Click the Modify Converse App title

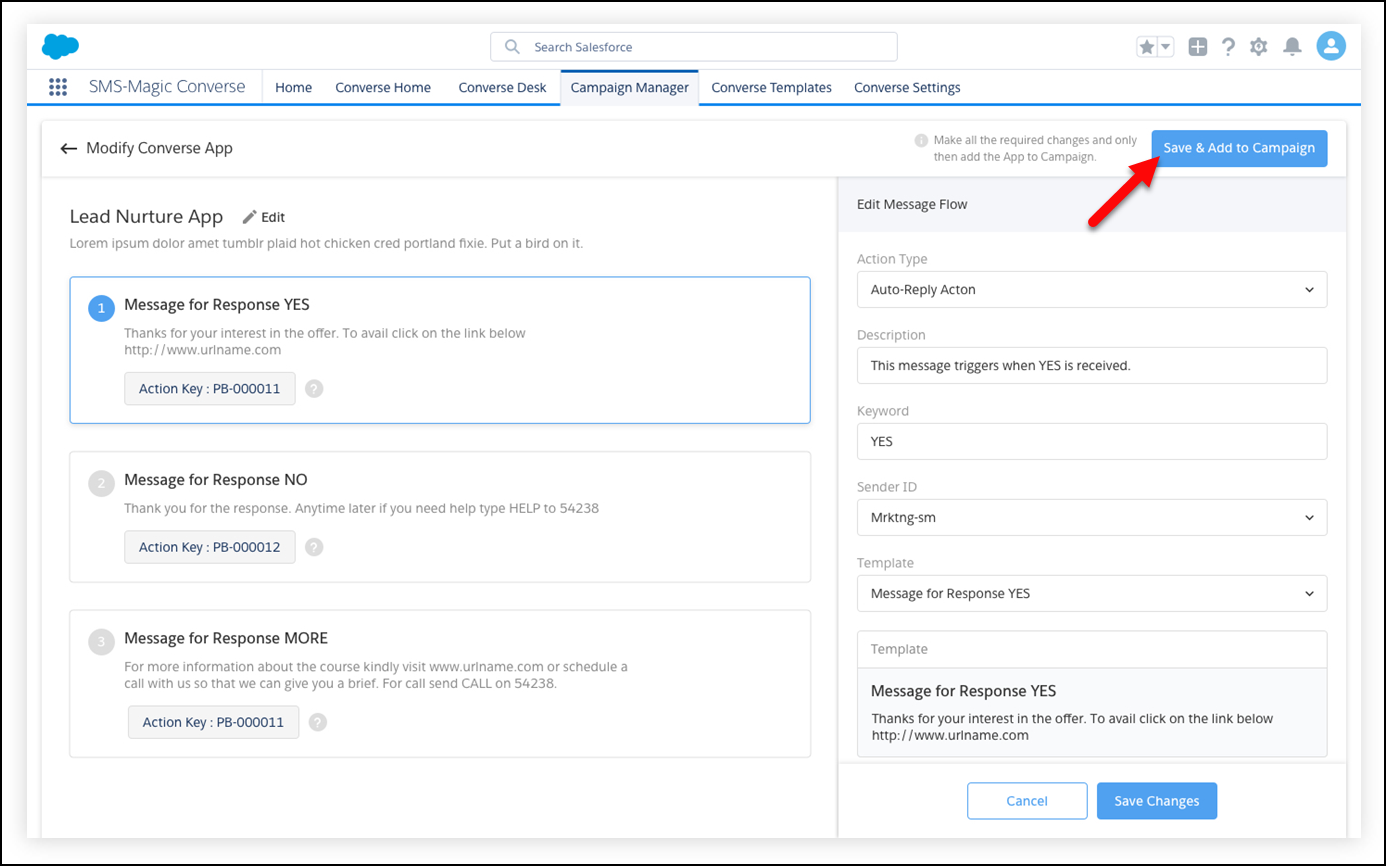(x=159, y=148)
